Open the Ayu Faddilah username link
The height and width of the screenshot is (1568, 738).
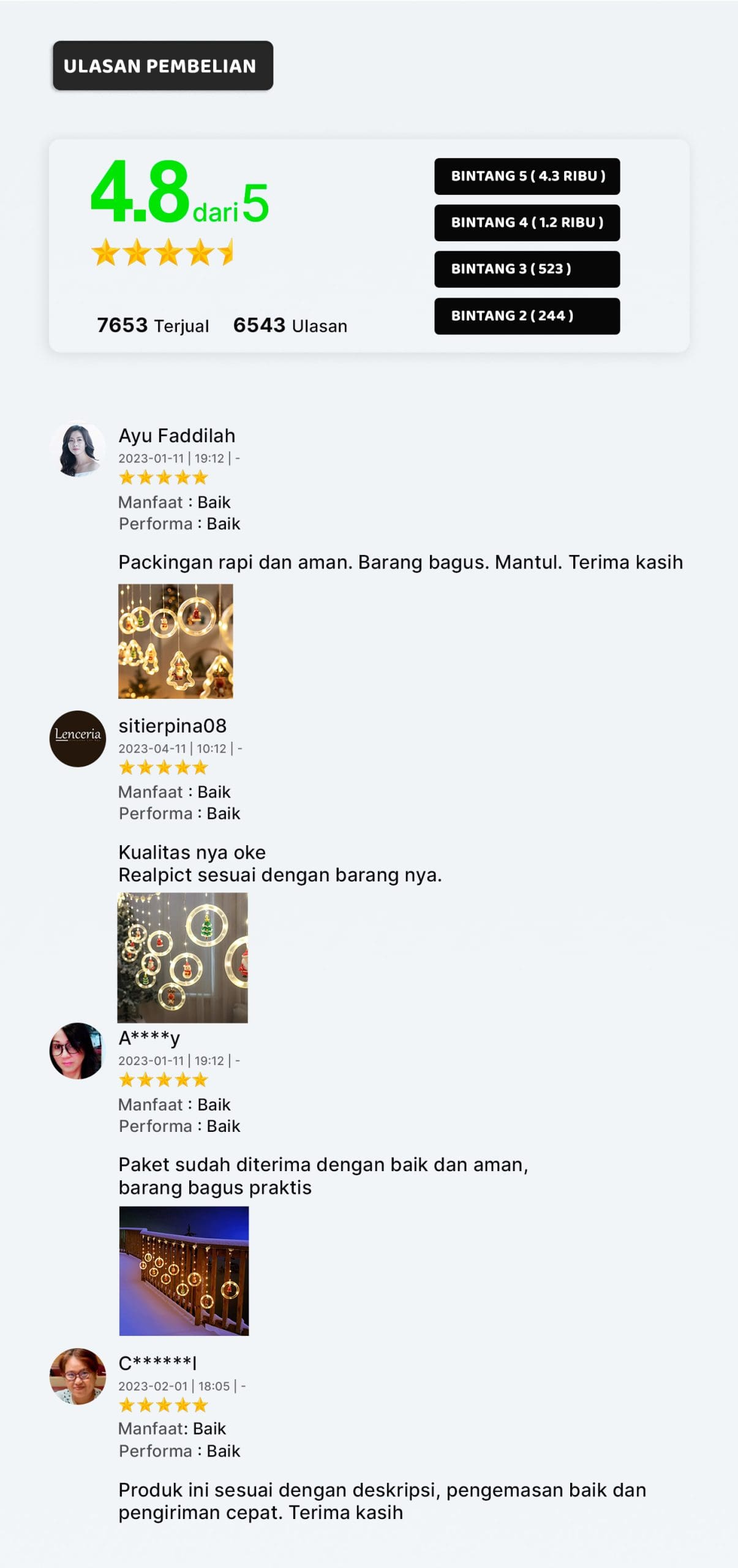[x=176, y=435]
